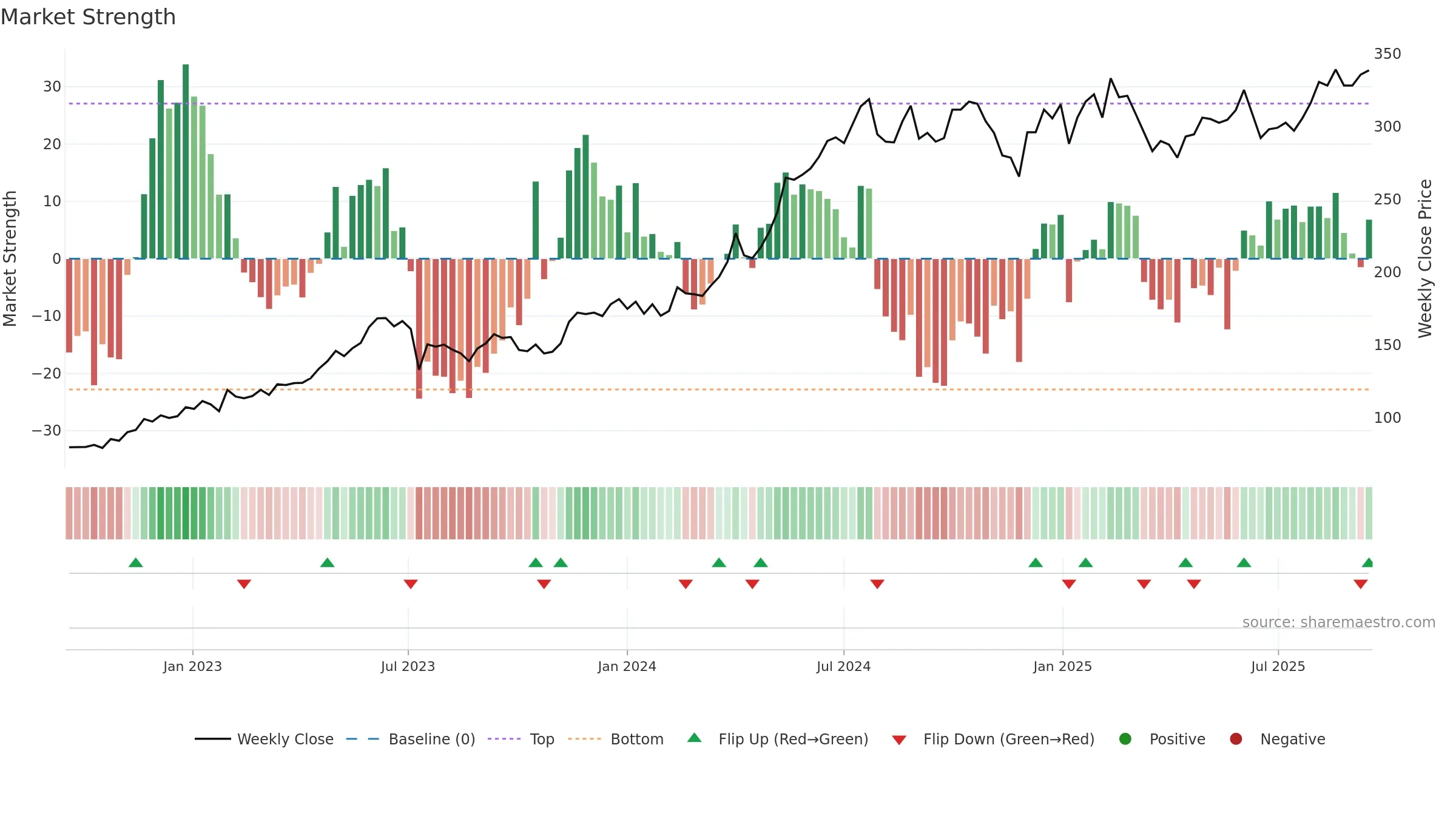Click the Jul 2023 axis label
The image size is (1456, 819).
pyautogui.click(x=408, y=666)
